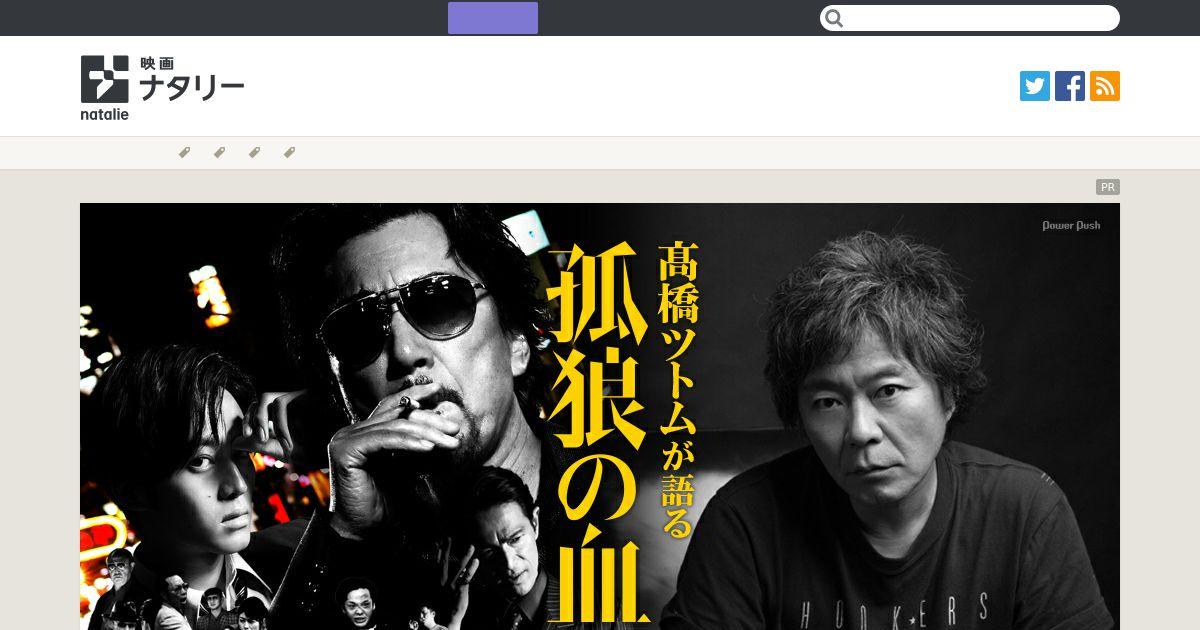Click the third tag icon in the tag bar

pos(254,153)
